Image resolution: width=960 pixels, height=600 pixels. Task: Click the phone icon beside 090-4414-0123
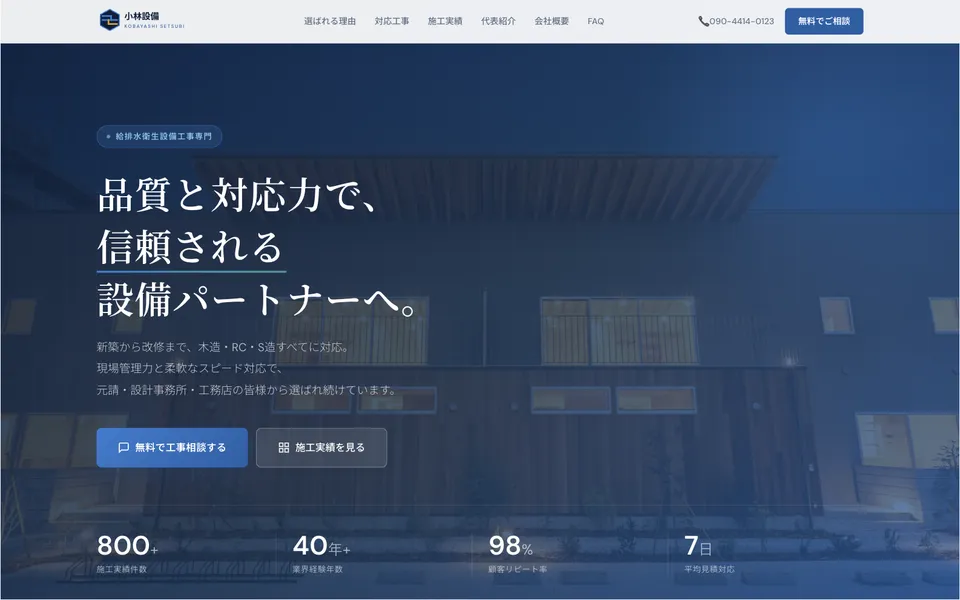[x=703, y=21]
